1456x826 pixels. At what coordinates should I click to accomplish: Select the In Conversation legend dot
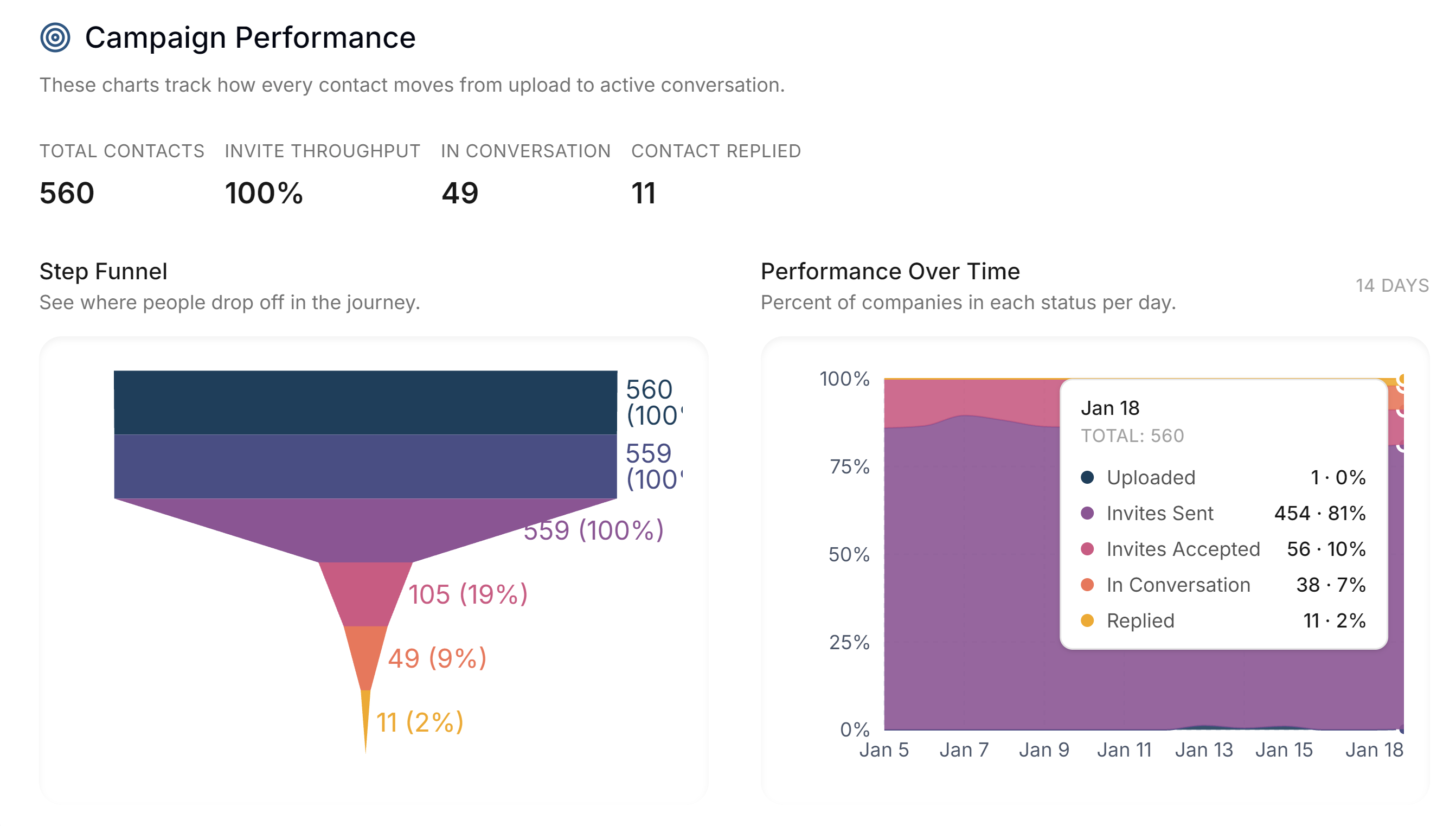click(1088, 585)
